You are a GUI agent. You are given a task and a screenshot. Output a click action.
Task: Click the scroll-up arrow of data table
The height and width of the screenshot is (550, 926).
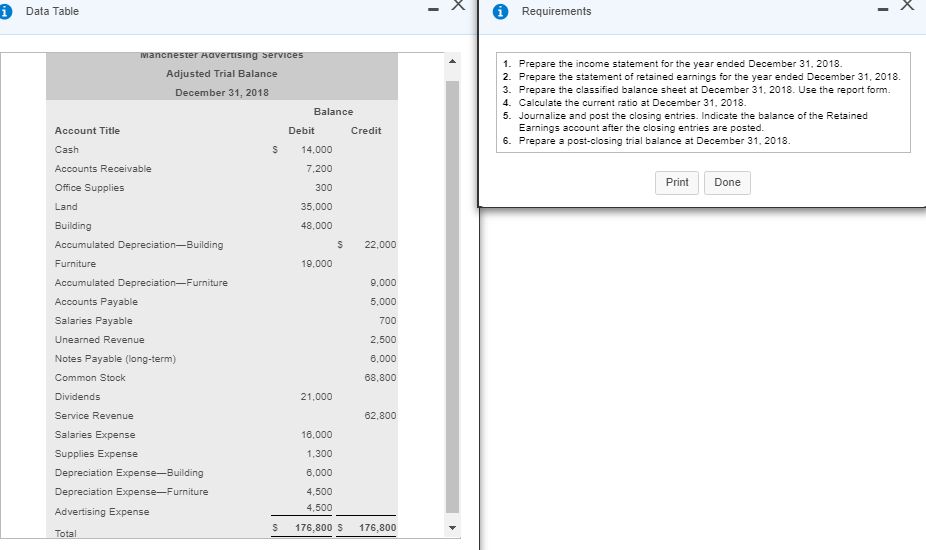tap(452, 61)
